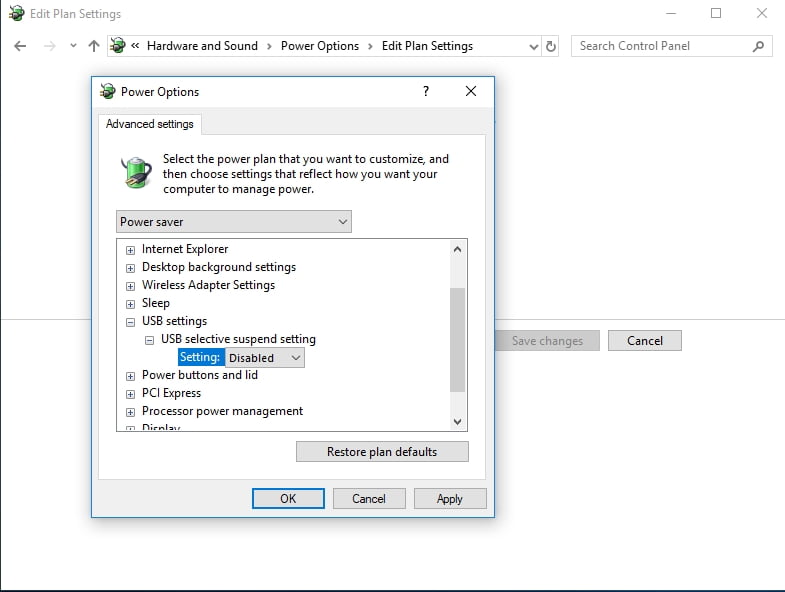This screenshot has width=785, height=592.
Task: Click Edit Plan Settings breadcrumb
Action: click(427, 46)
